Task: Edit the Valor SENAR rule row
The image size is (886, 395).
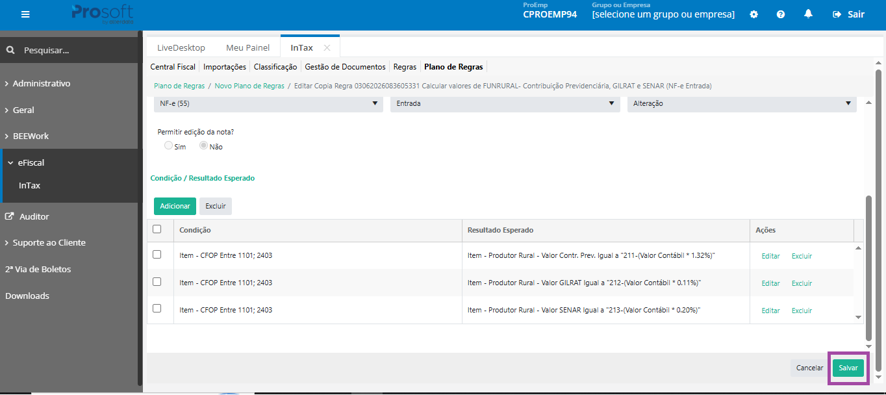Action: pos(770,310)
